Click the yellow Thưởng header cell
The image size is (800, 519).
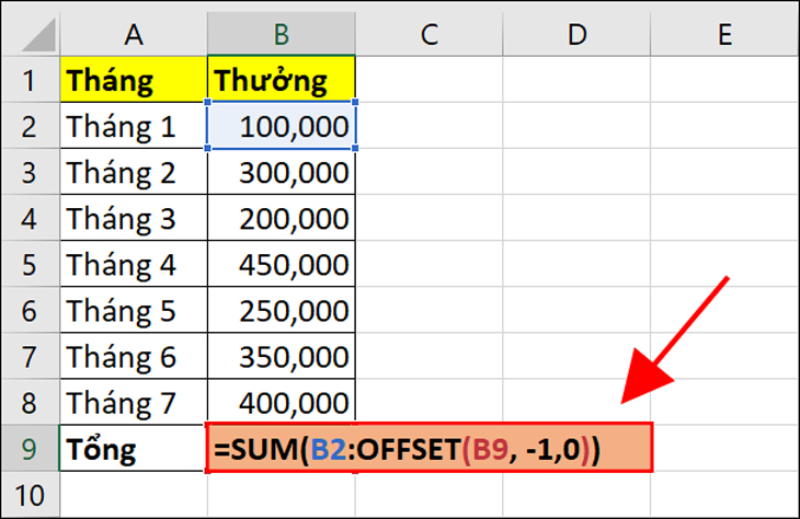point(281,79)
